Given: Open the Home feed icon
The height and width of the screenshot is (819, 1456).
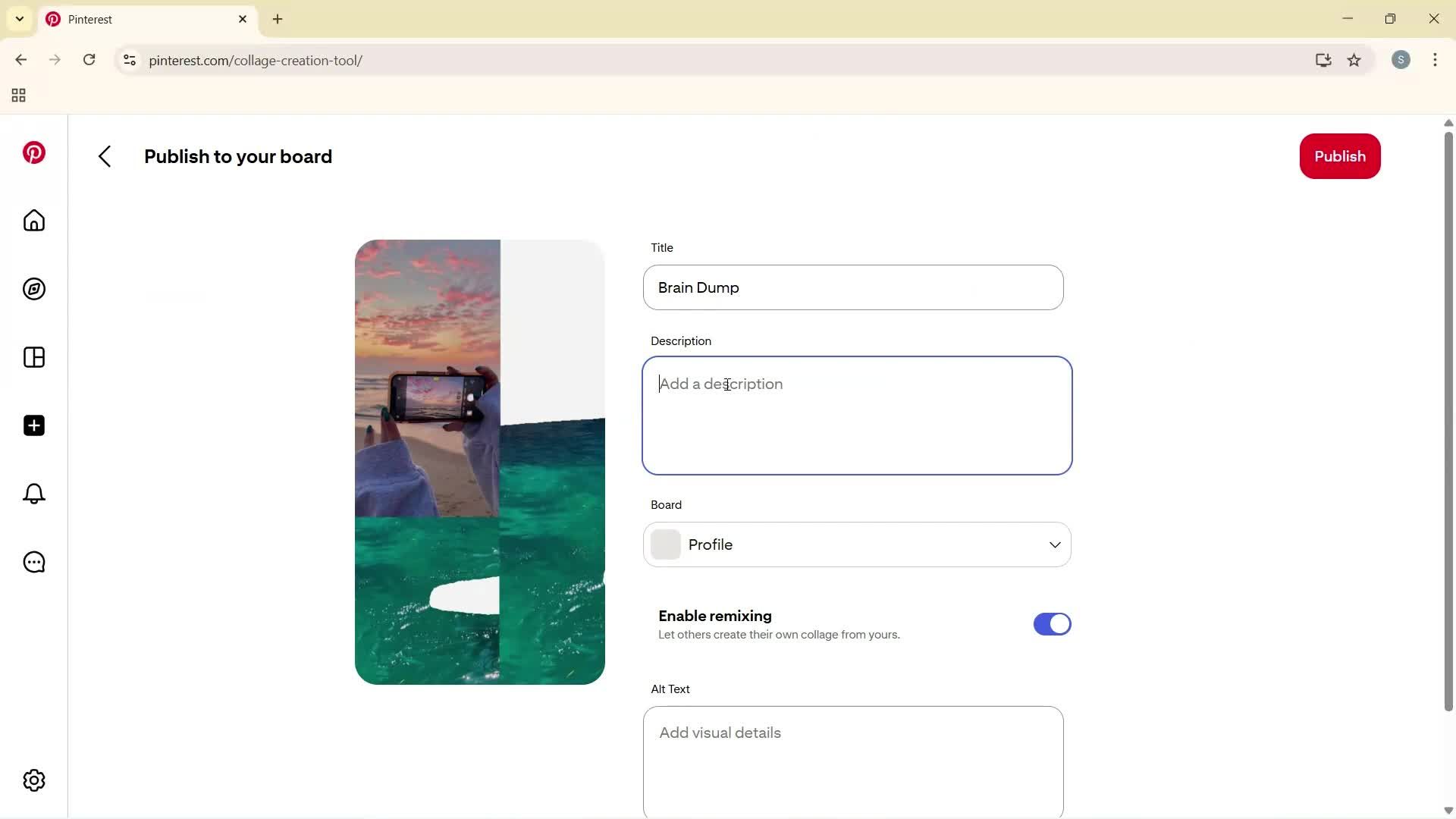Looking at the screenshot, I should [x=33, y=221].
